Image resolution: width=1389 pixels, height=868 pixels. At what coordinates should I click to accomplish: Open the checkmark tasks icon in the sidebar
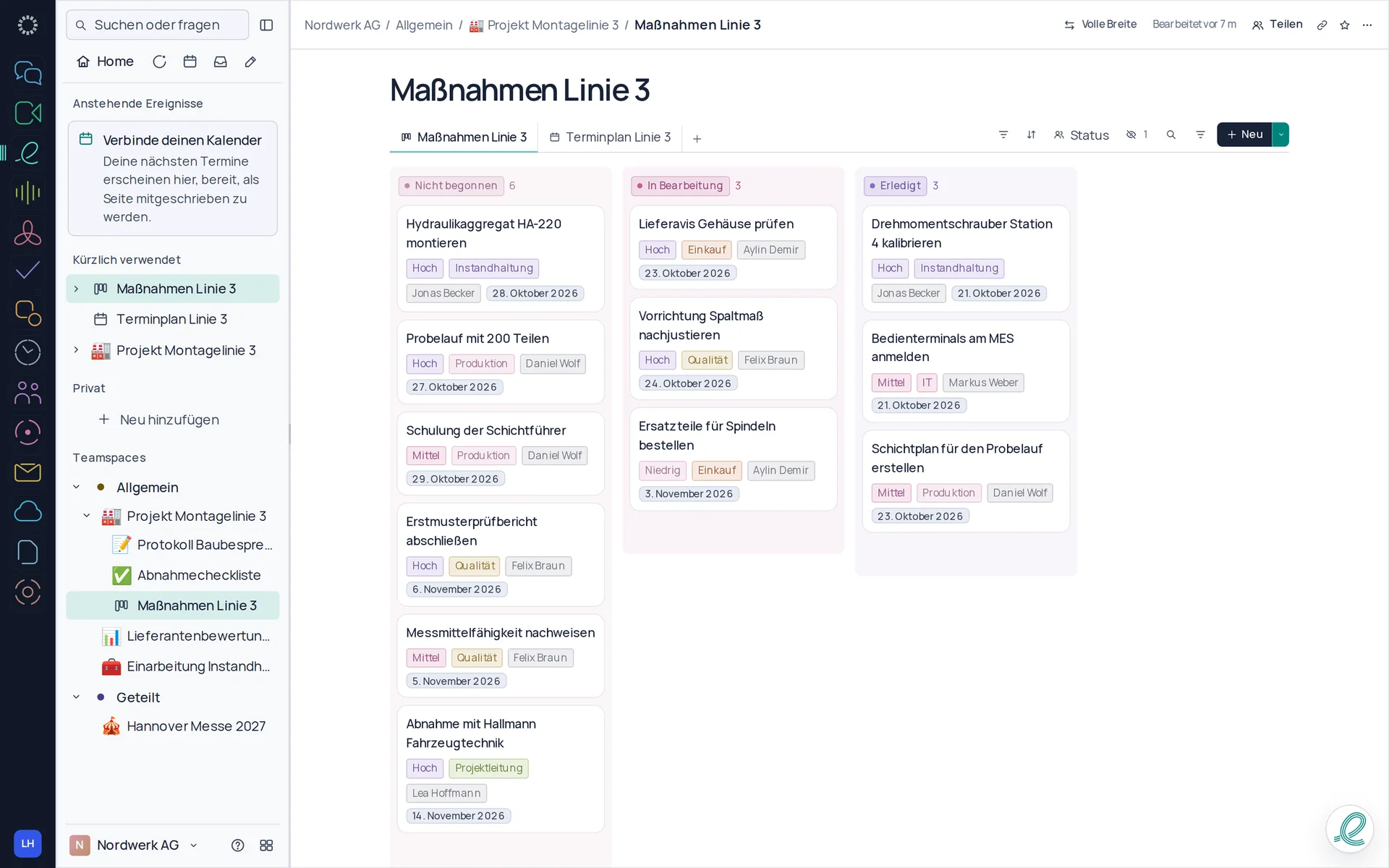27,271
